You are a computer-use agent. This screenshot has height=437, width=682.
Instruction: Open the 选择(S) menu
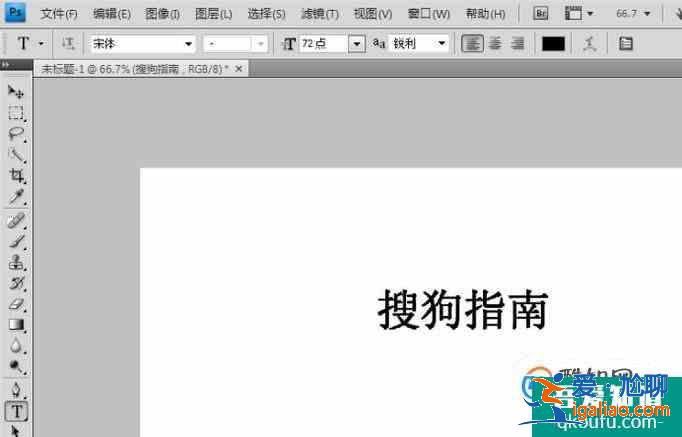pos(266,14)
